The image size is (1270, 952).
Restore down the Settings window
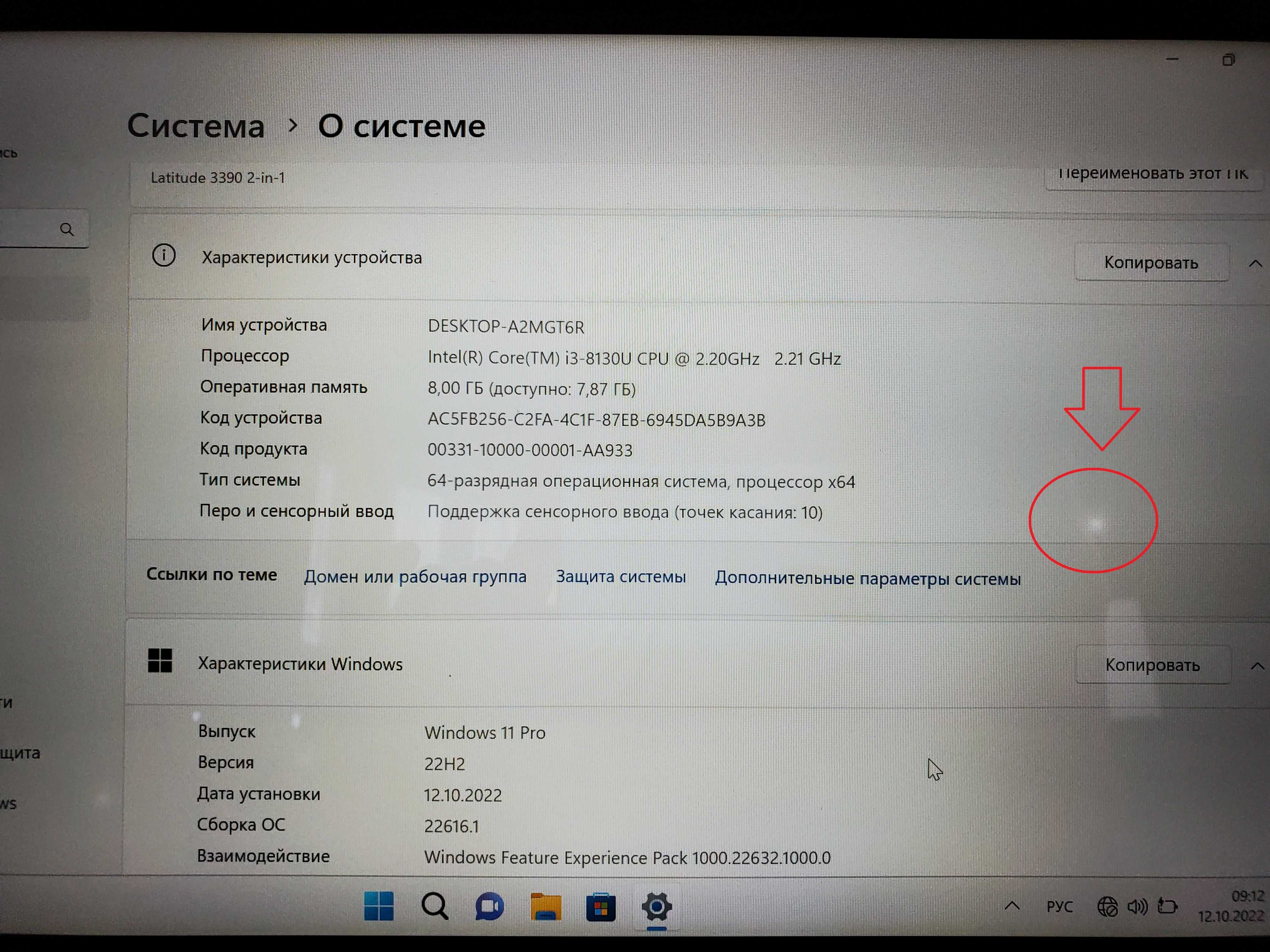click(x=1228, y=60)
